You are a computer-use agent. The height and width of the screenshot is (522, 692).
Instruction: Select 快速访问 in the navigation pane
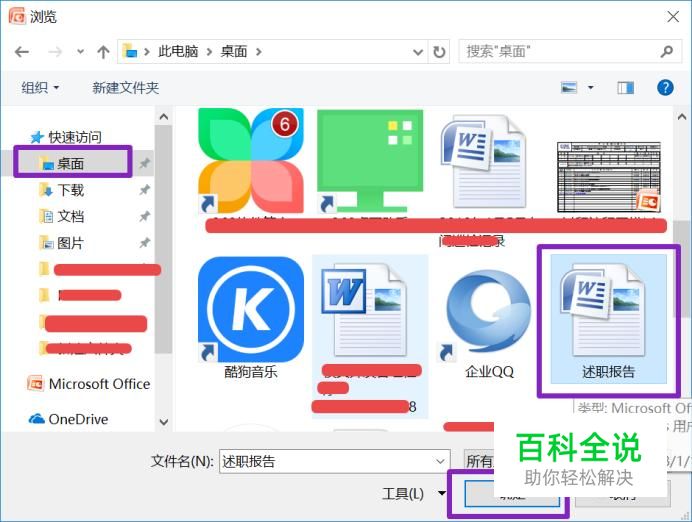click(66, 137)
